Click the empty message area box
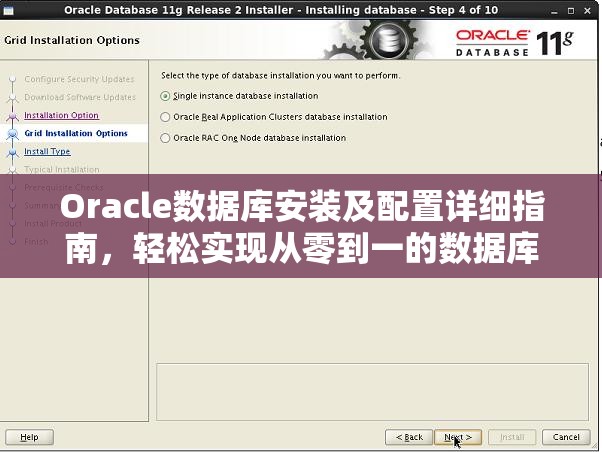The width and height of the screenshot is (602, 452). pos(372,392)
